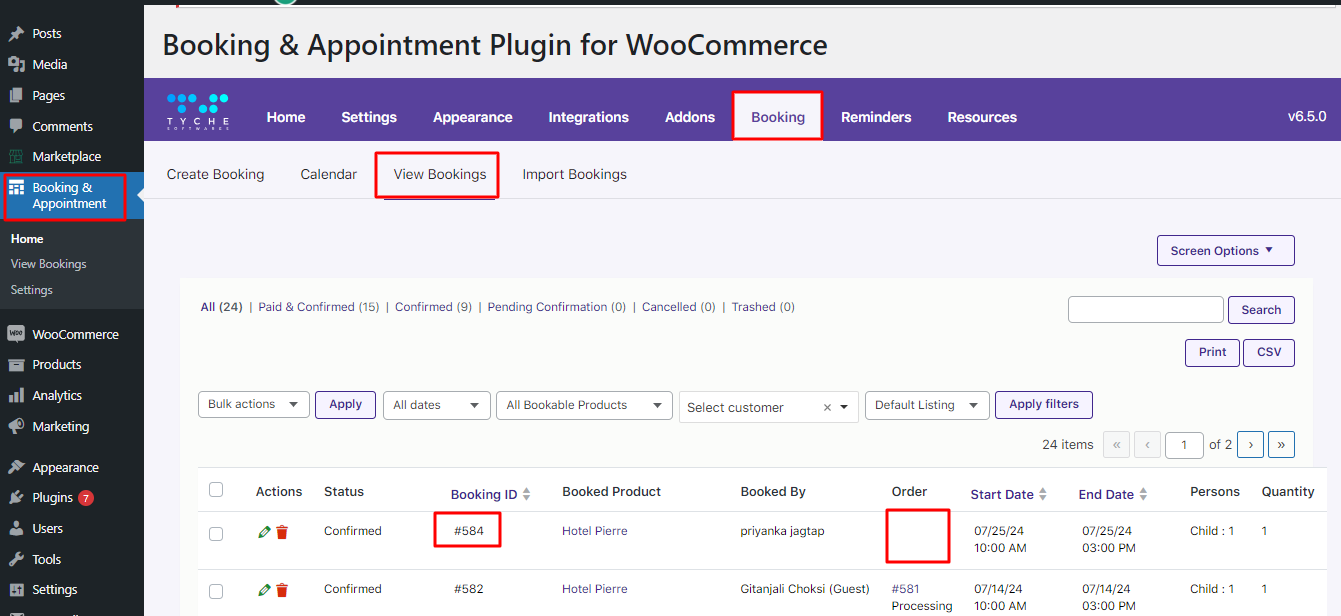This screenshot has width=1341, height=616.
Task: Go to next page of bookings
Action: click(x=1250, y=445)
